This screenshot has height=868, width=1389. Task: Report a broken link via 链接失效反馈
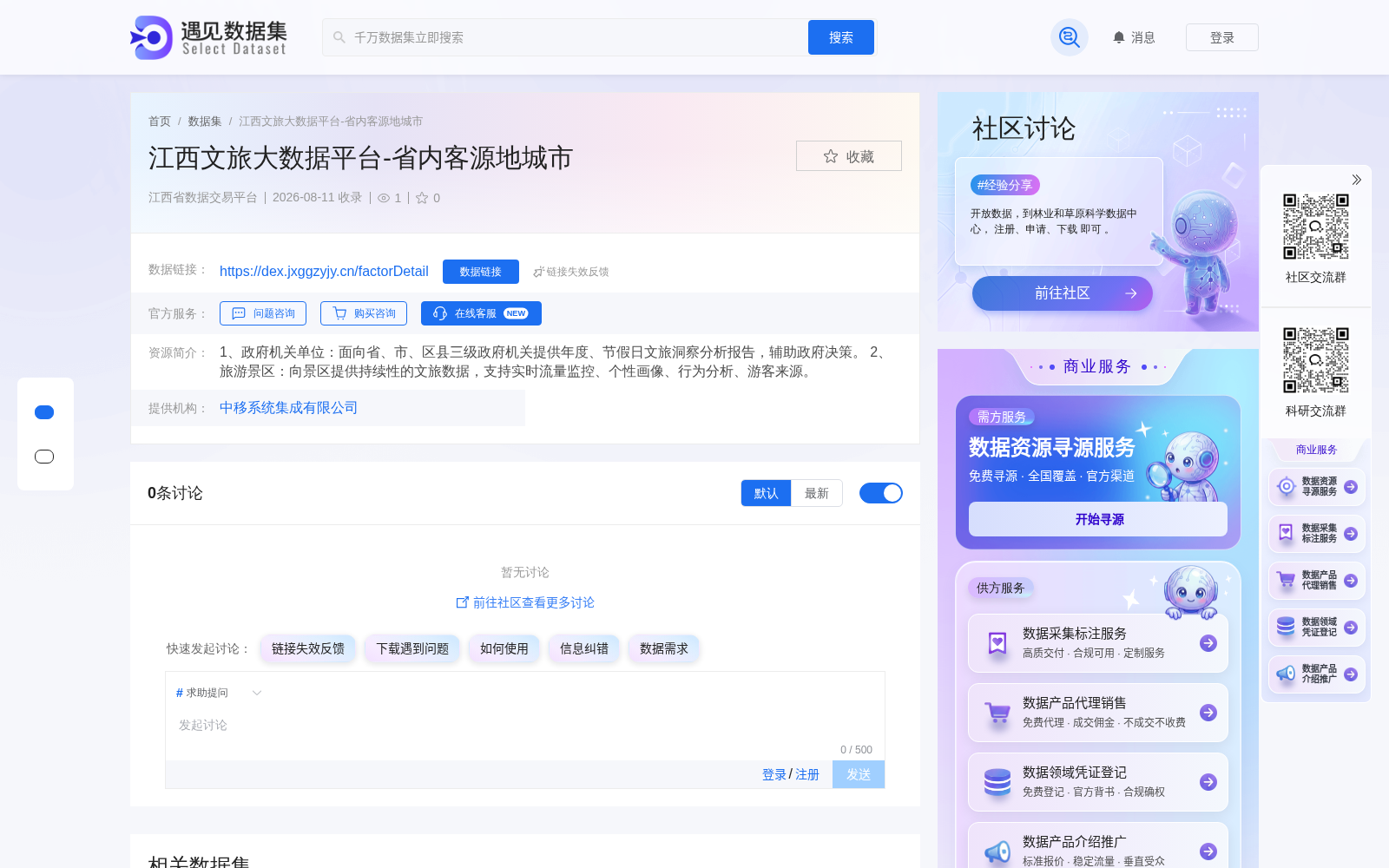[x=570, y=272]
